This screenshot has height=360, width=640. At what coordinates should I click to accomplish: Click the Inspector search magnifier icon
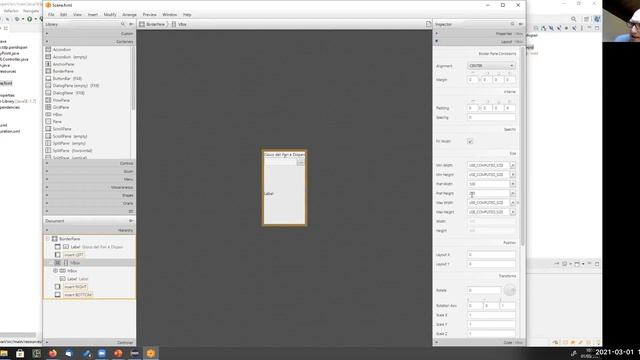tap(513, 24)
